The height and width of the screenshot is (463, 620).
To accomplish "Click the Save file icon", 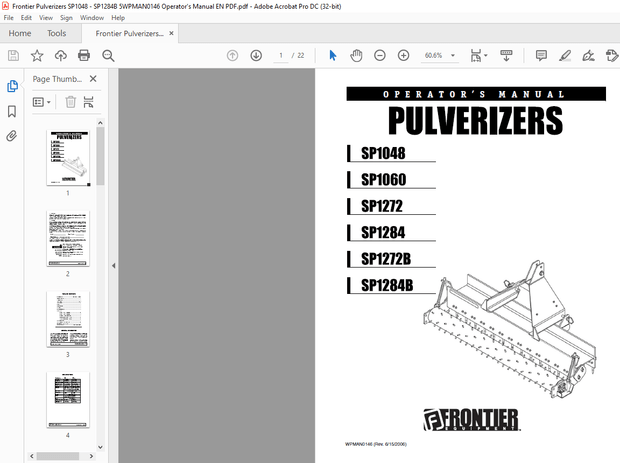I will tap(13, 56).
